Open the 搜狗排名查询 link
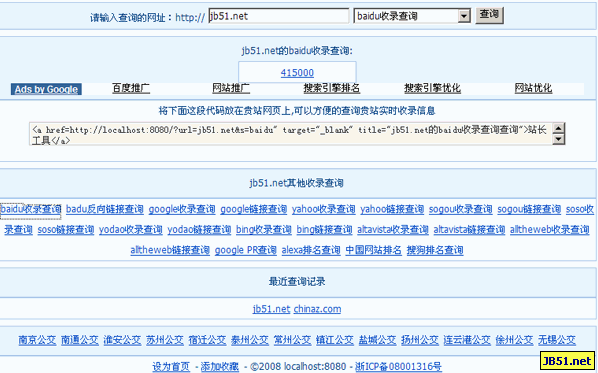Viewport: 598px width, 373px height. click(x=435, y=251)
